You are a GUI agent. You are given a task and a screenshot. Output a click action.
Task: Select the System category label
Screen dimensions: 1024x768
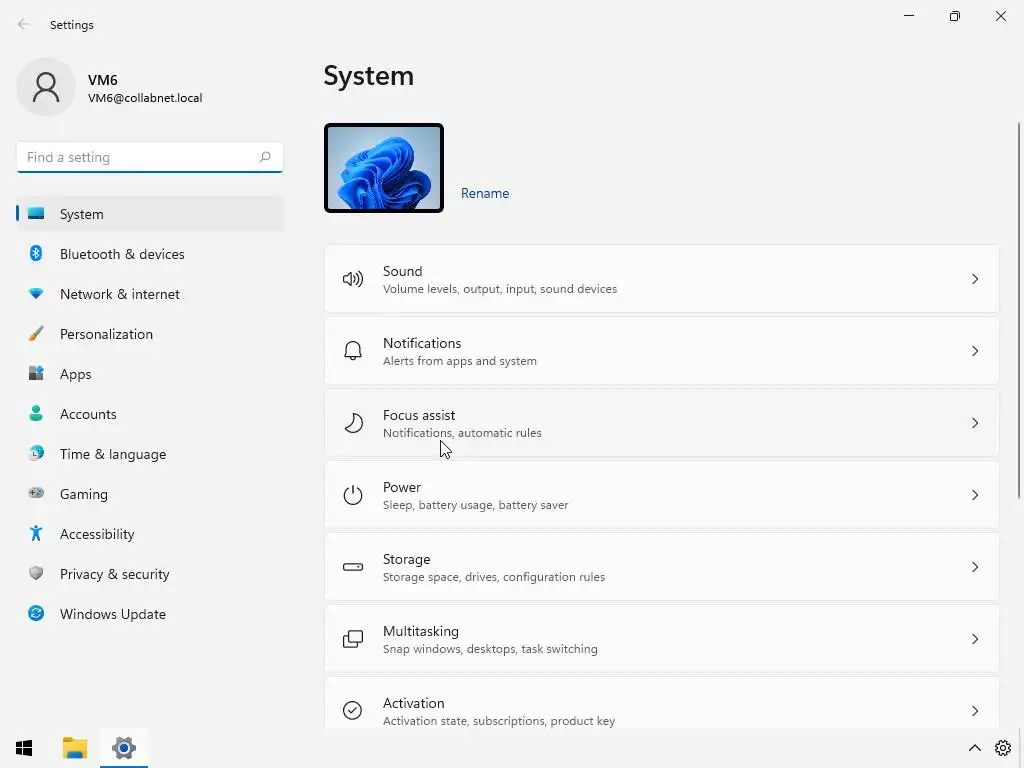(82, 214)
